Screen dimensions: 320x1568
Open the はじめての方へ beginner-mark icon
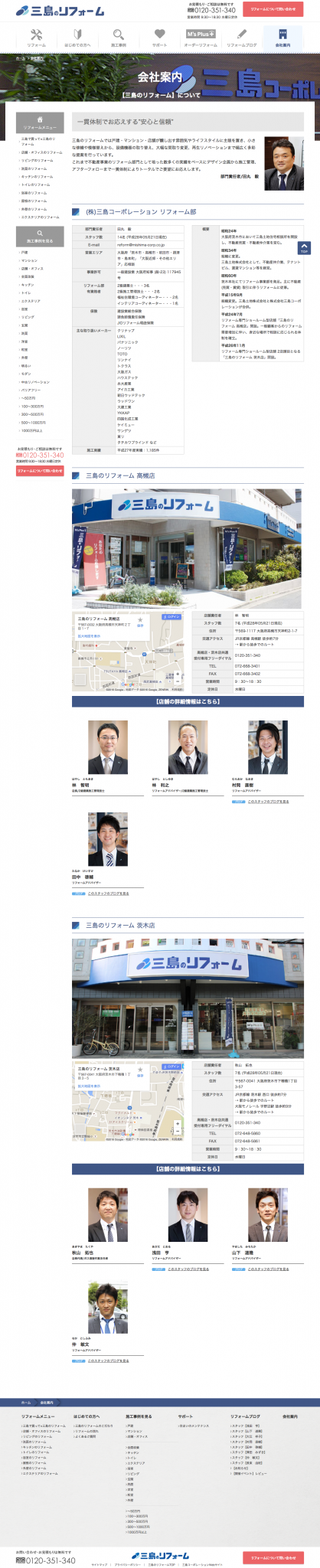(x=77, y=34)
